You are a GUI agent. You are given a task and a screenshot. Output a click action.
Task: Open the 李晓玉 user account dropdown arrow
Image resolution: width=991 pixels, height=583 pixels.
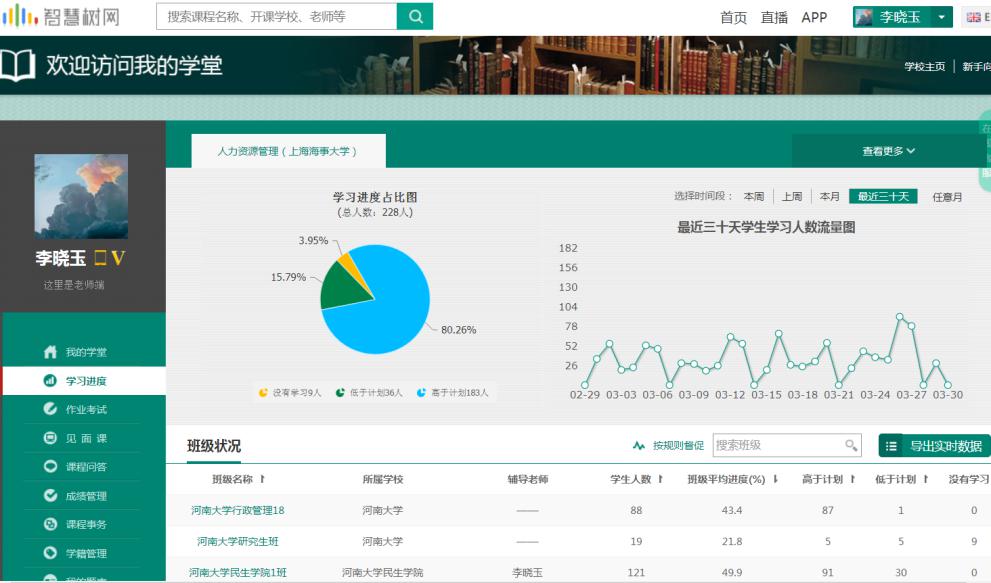pos(941,17)
